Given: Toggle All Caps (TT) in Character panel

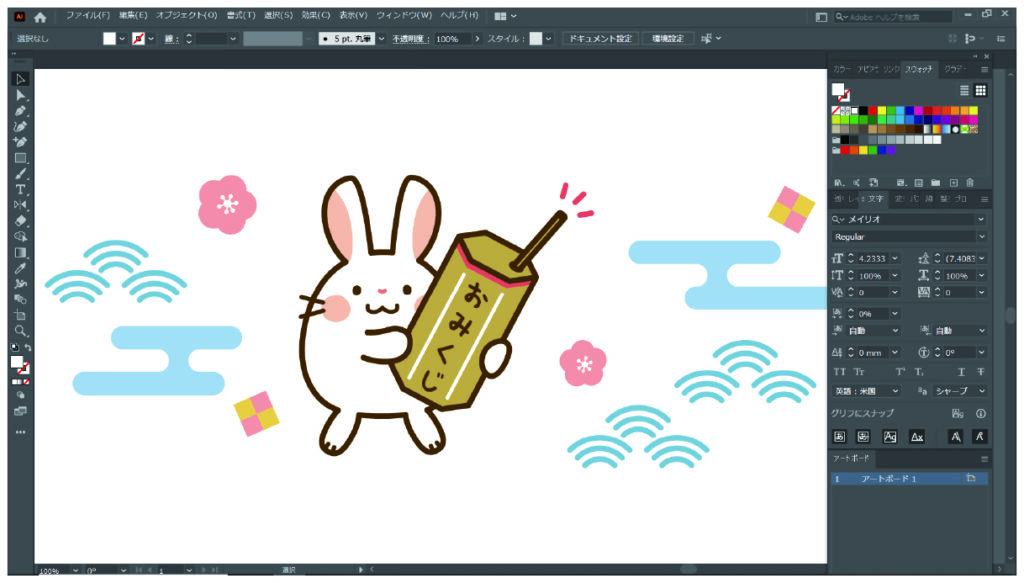Looking at the screenshot, I should pos(840,372).
